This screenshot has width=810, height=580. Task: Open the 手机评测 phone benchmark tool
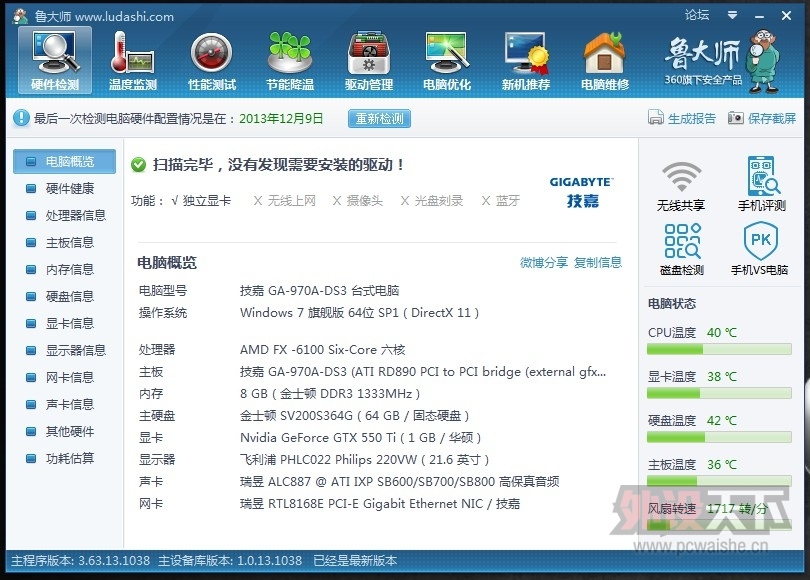tap(762, 185)
